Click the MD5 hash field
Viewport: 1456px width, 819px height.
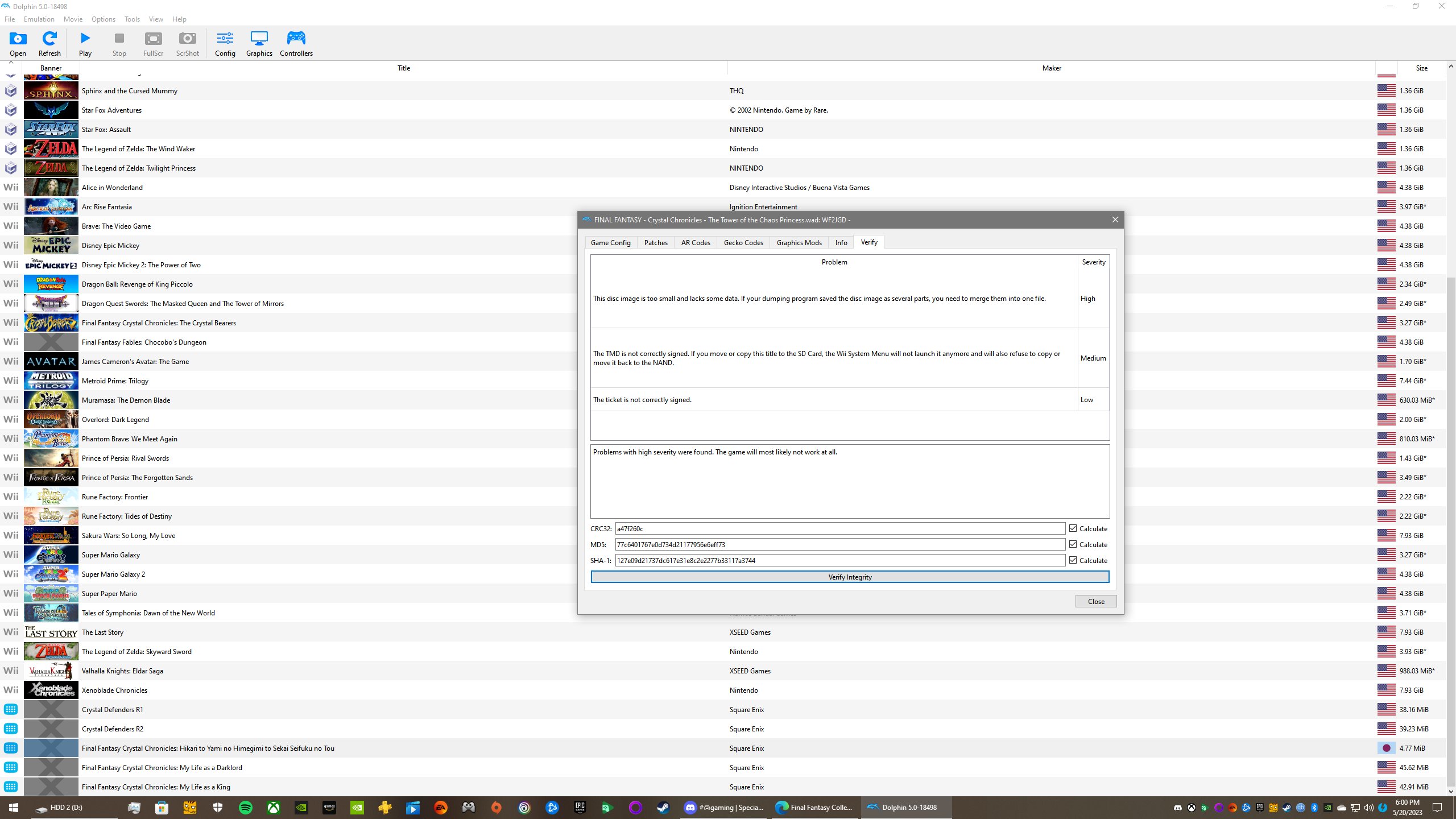click(840, 545)
